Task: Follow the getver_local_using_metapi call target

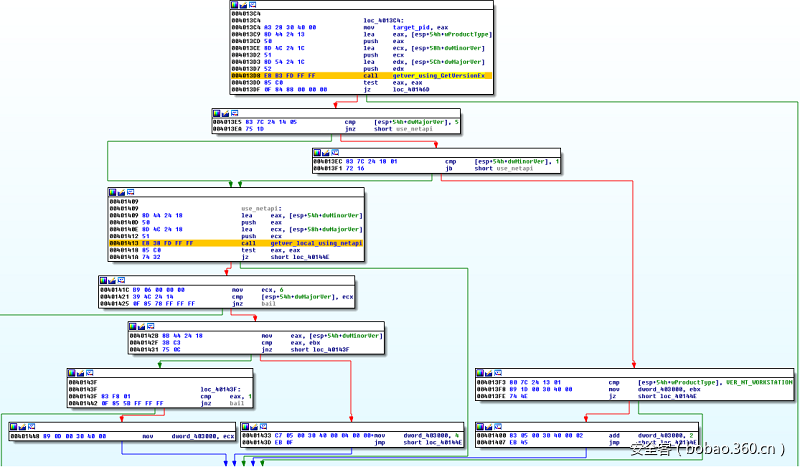Action: click(316, 243)
